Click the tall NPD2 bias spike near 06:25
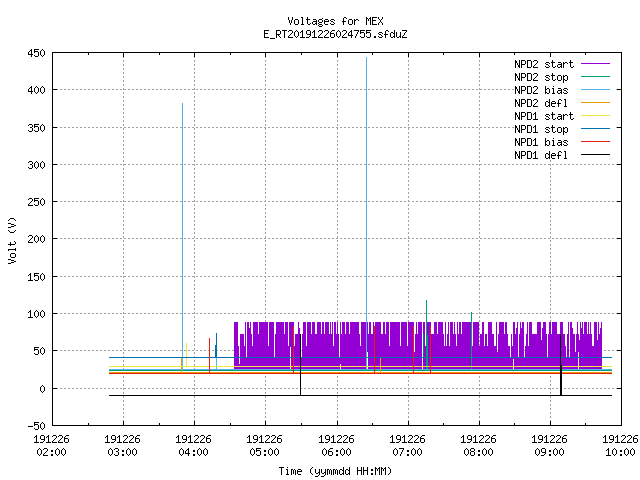Viewport: 640px width, 480px height. pyautogui.click(x=367, y=212)
